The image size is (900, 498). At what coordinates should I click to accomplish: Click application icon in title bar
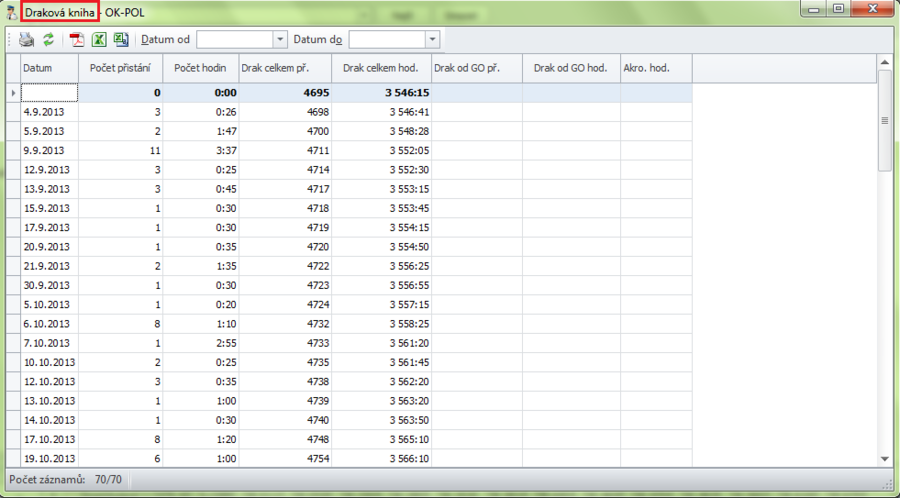[11, 11]
